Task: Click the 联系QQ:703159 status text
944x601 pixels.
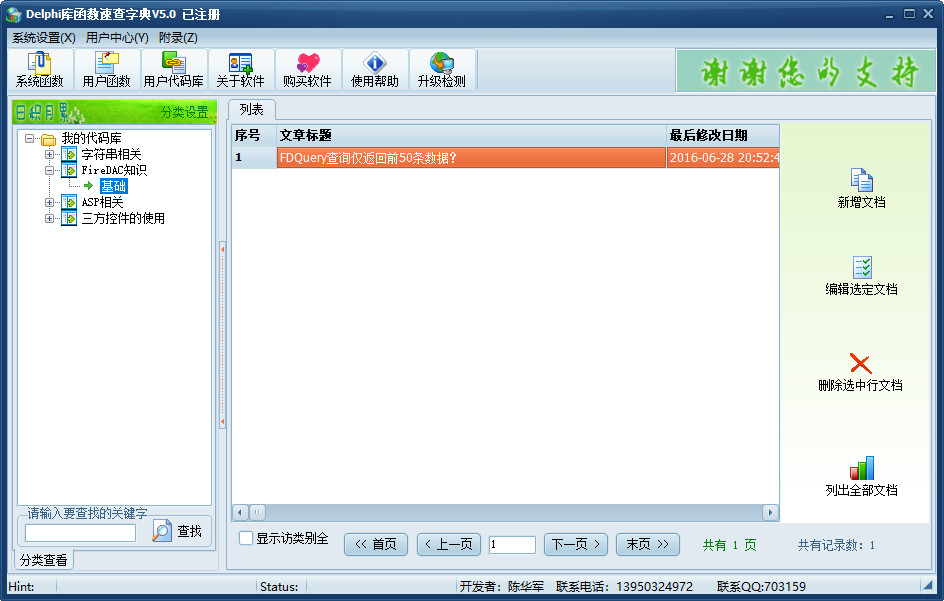Action: [x=761, y=587]
